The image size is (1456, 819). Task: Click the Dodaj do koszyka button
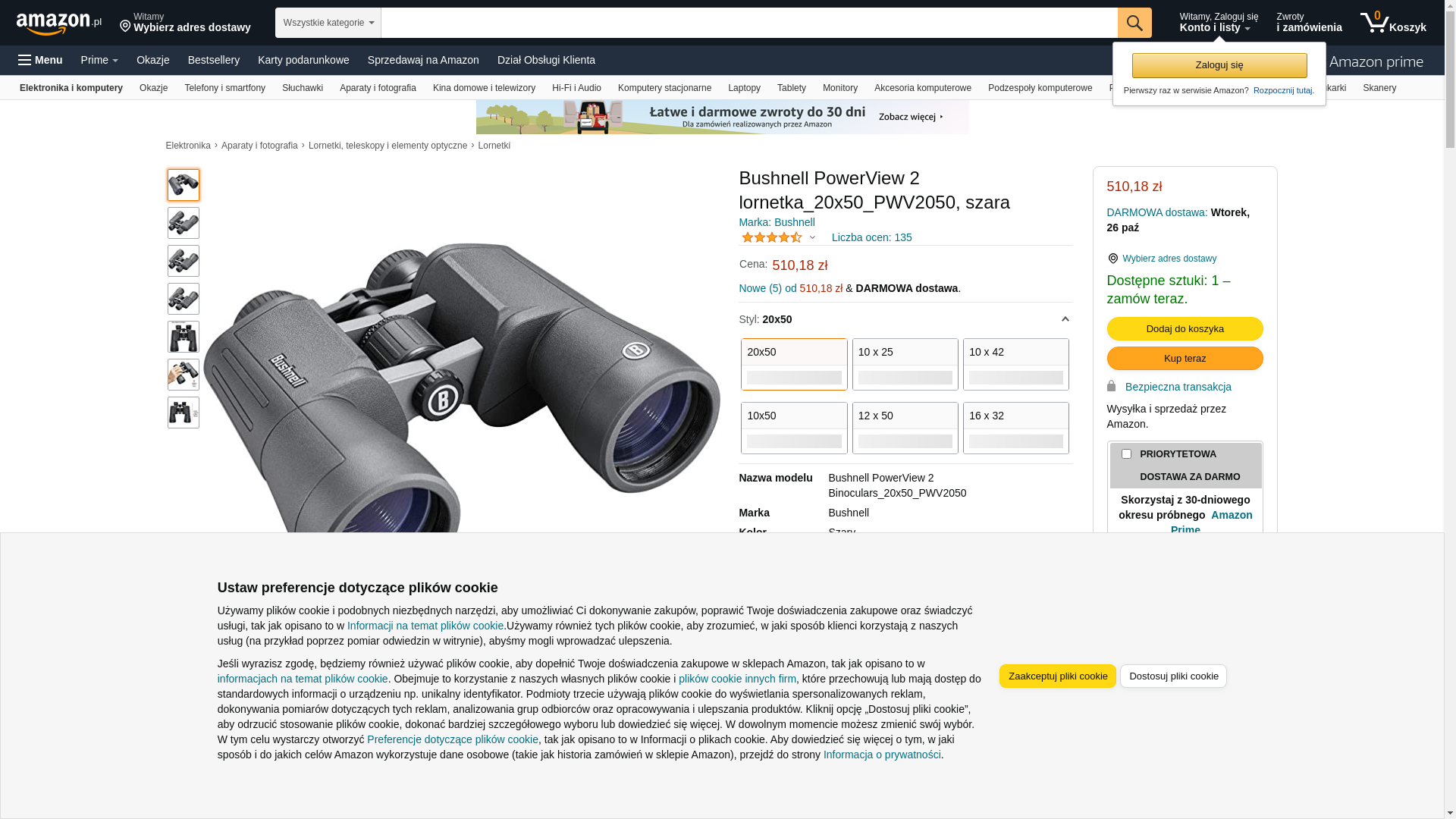pos(1185,328)
